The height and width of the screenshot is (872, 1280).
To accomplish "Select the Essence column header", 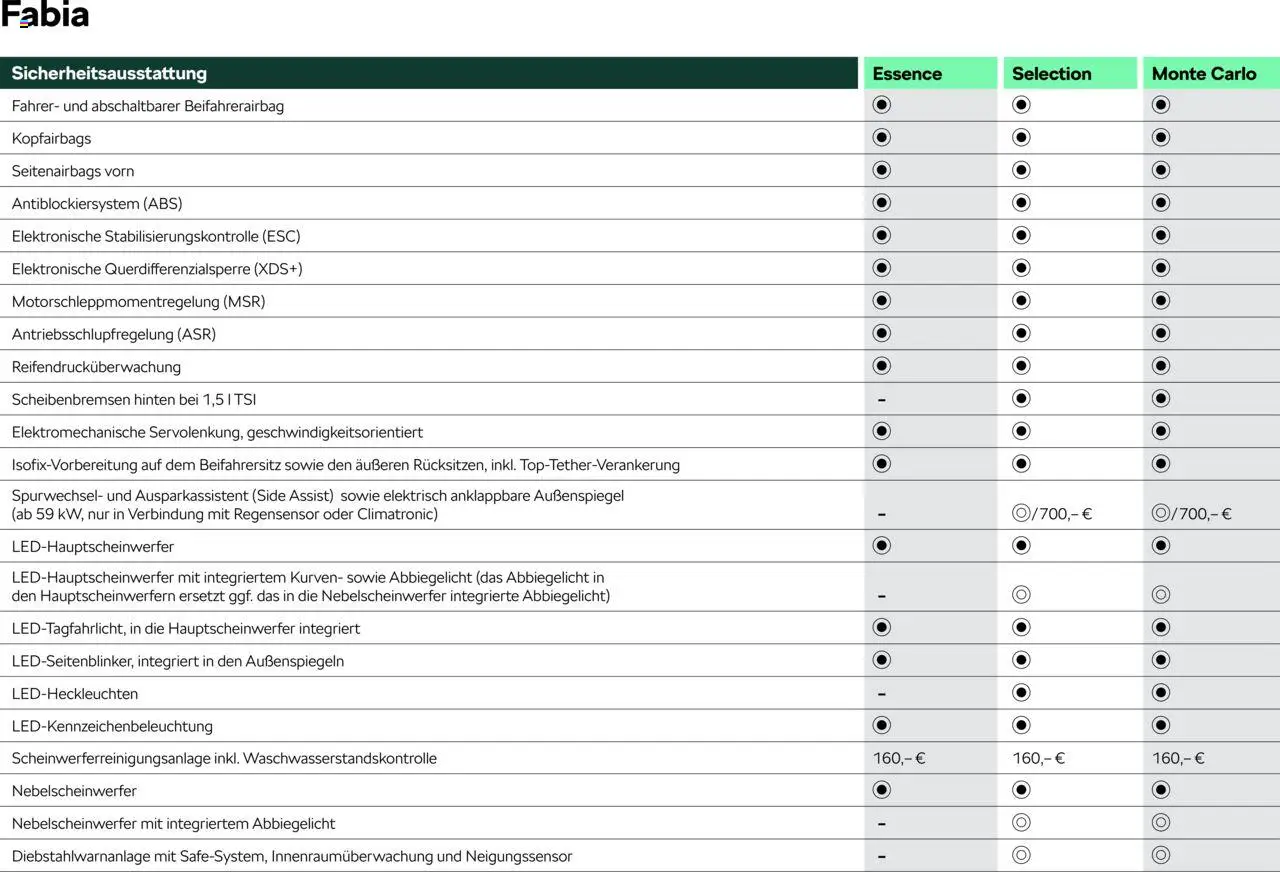I will (907, 73).
